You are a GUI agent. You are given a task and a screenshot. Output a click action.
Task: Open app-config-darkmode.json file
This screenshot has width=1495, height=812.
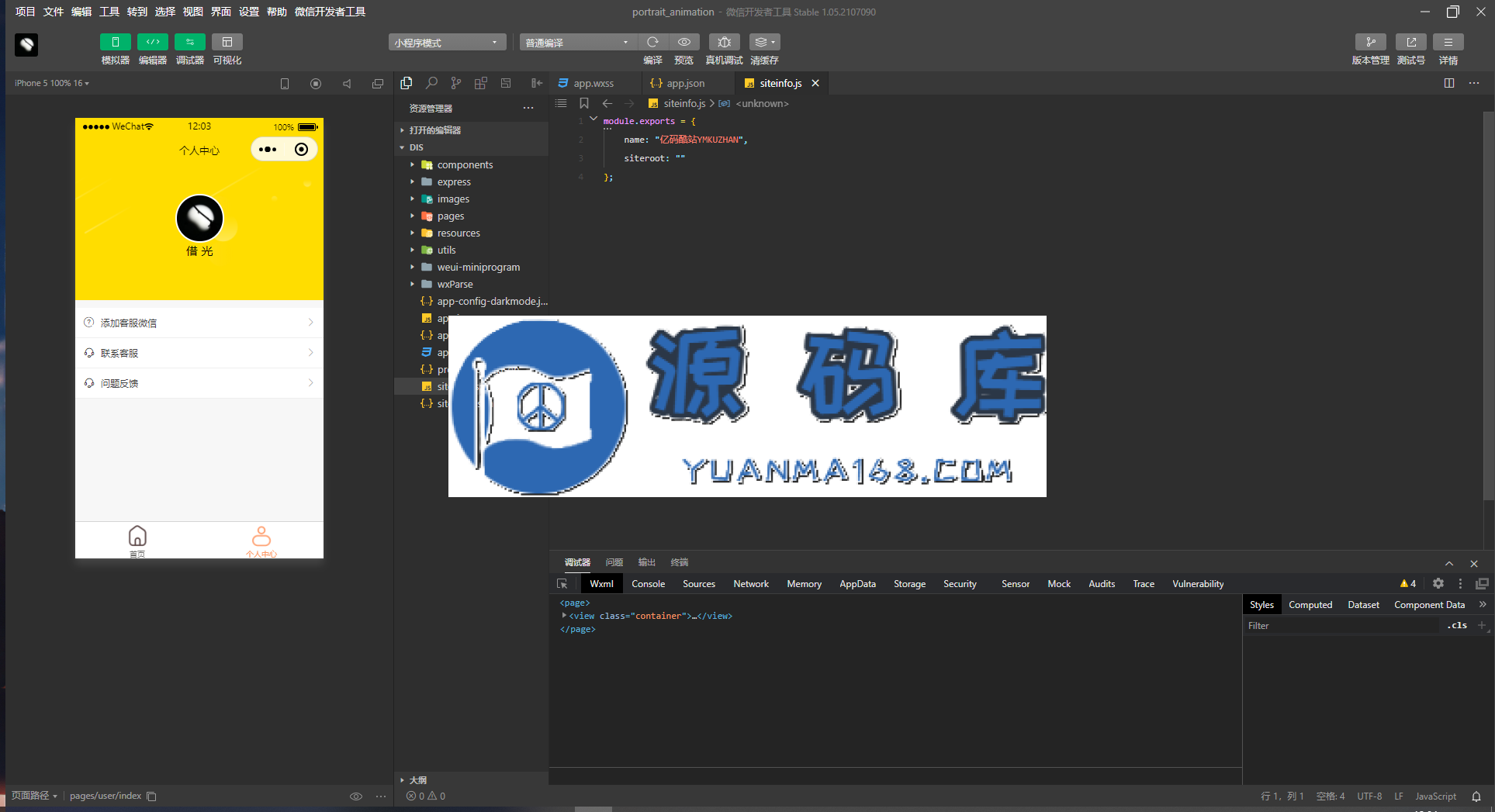[471, 301]
